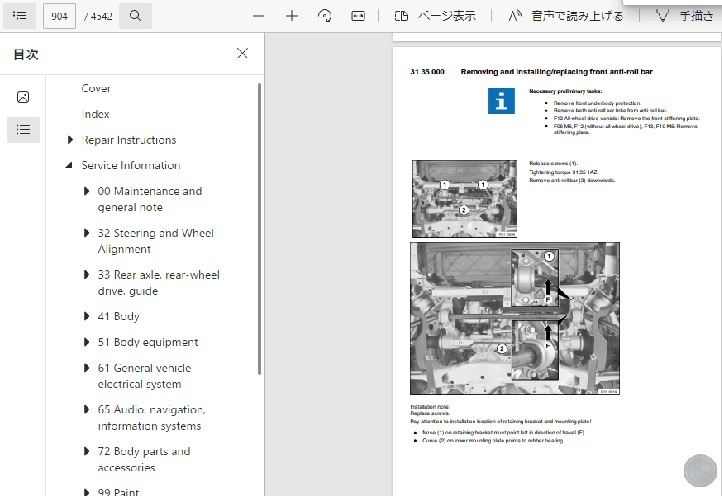Viewport: 722px width, 496px height.
Task: Open the 41 Body chapter
Action: pos(118,316)
